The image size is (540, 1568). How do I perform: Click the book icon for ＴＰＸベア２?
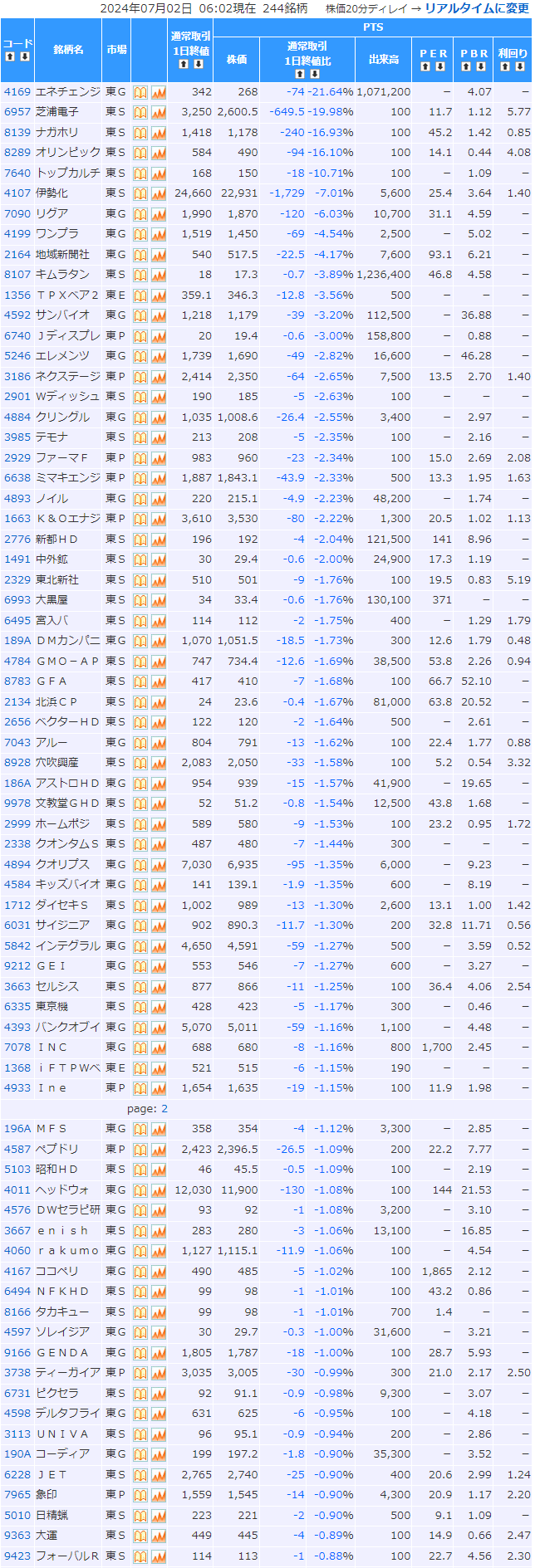140,296
